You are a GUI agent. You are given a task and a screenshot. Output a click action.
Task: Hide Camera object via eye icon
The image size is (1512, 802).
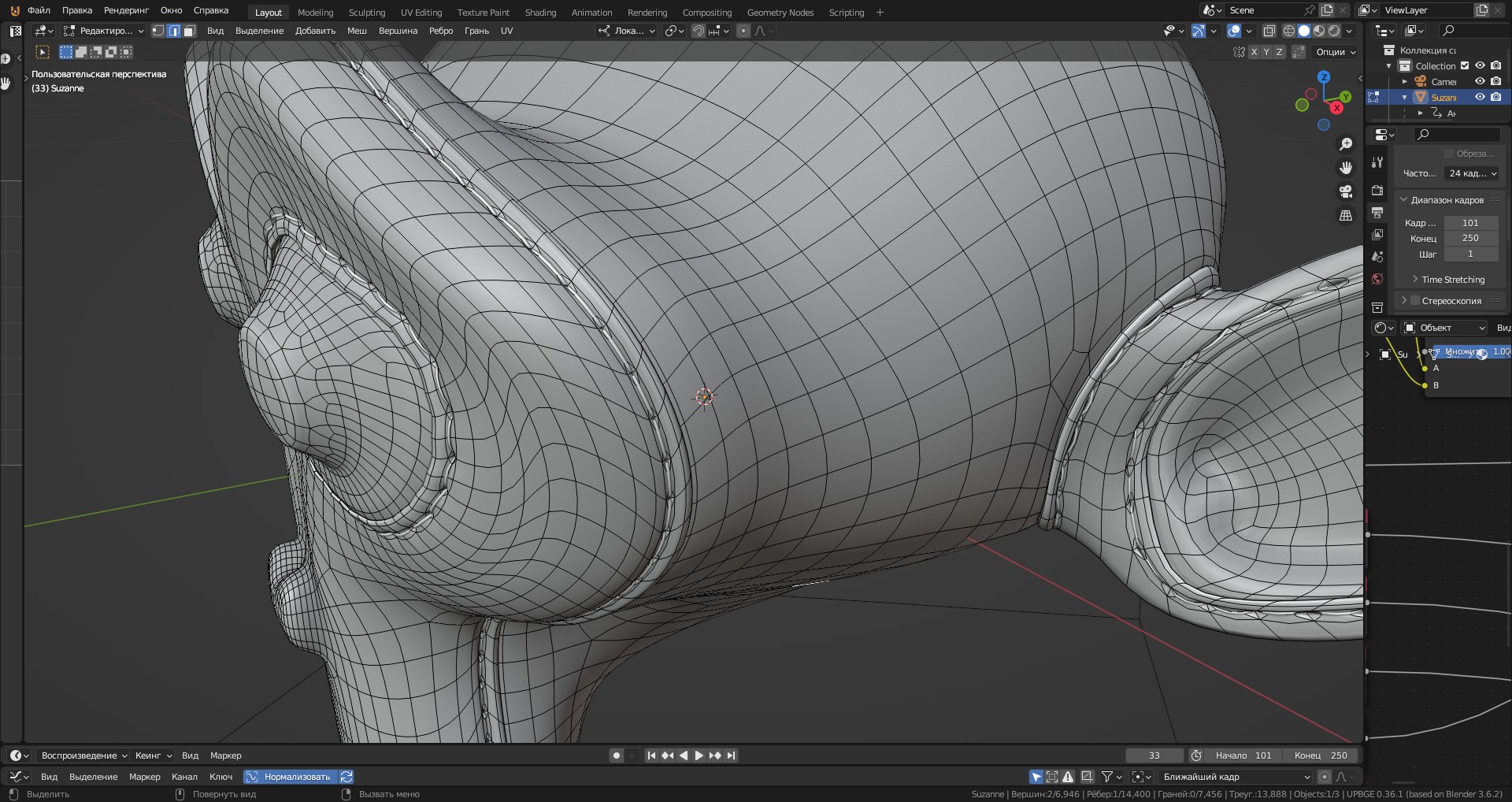tap(1480, 81)
